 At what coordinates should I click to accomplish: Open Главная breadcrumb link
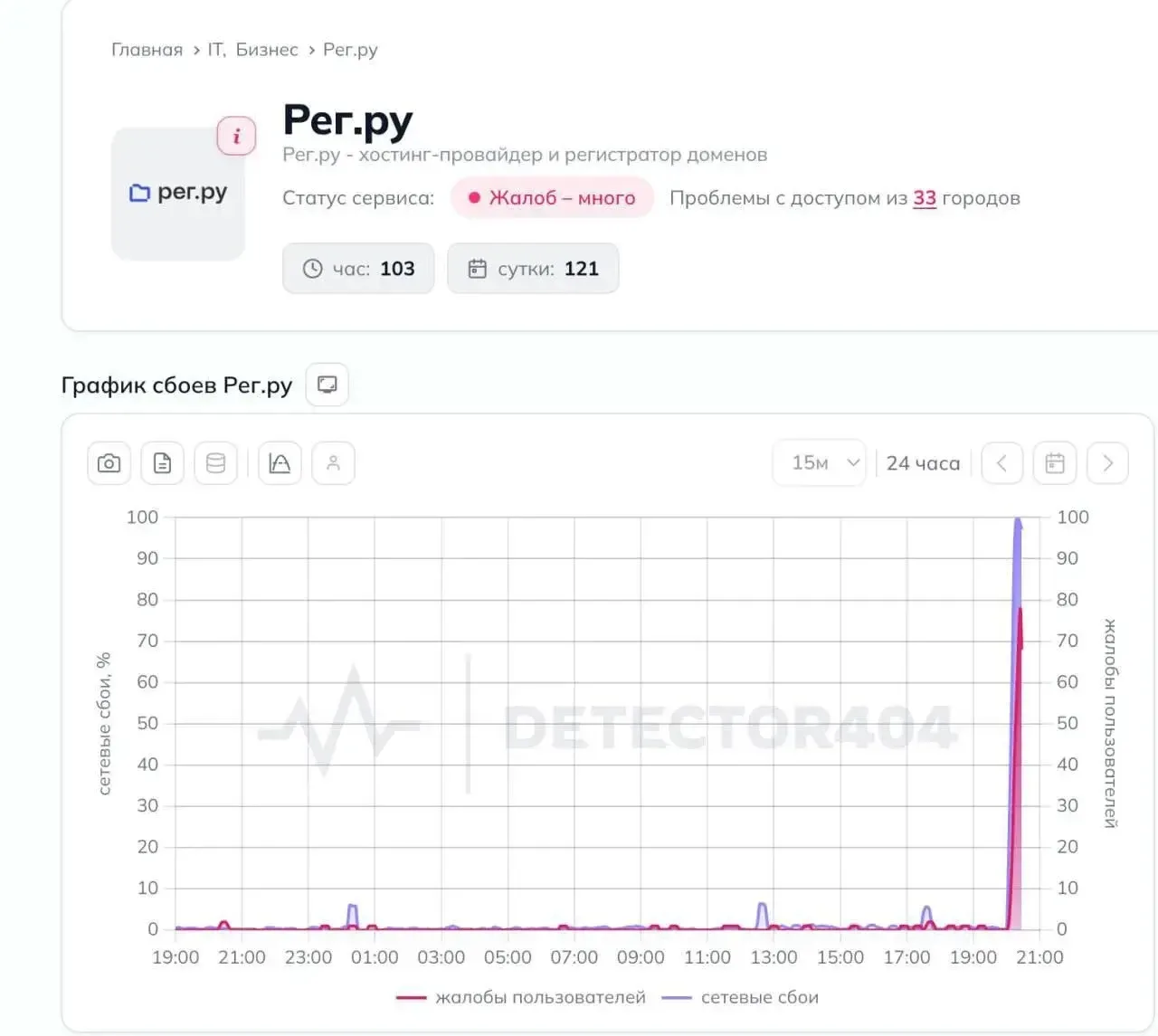pos(147,50)
